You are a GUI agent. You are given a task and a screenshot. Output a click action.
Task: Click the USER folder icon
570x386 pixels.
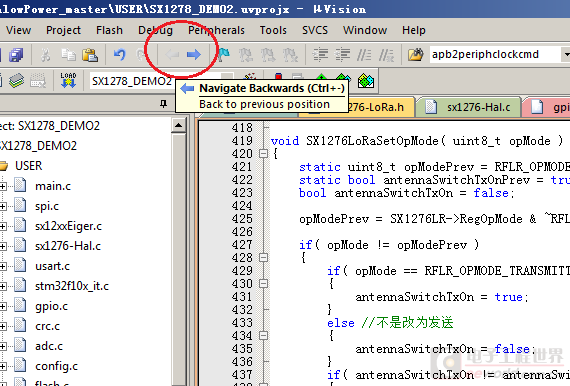coord(4,166)
